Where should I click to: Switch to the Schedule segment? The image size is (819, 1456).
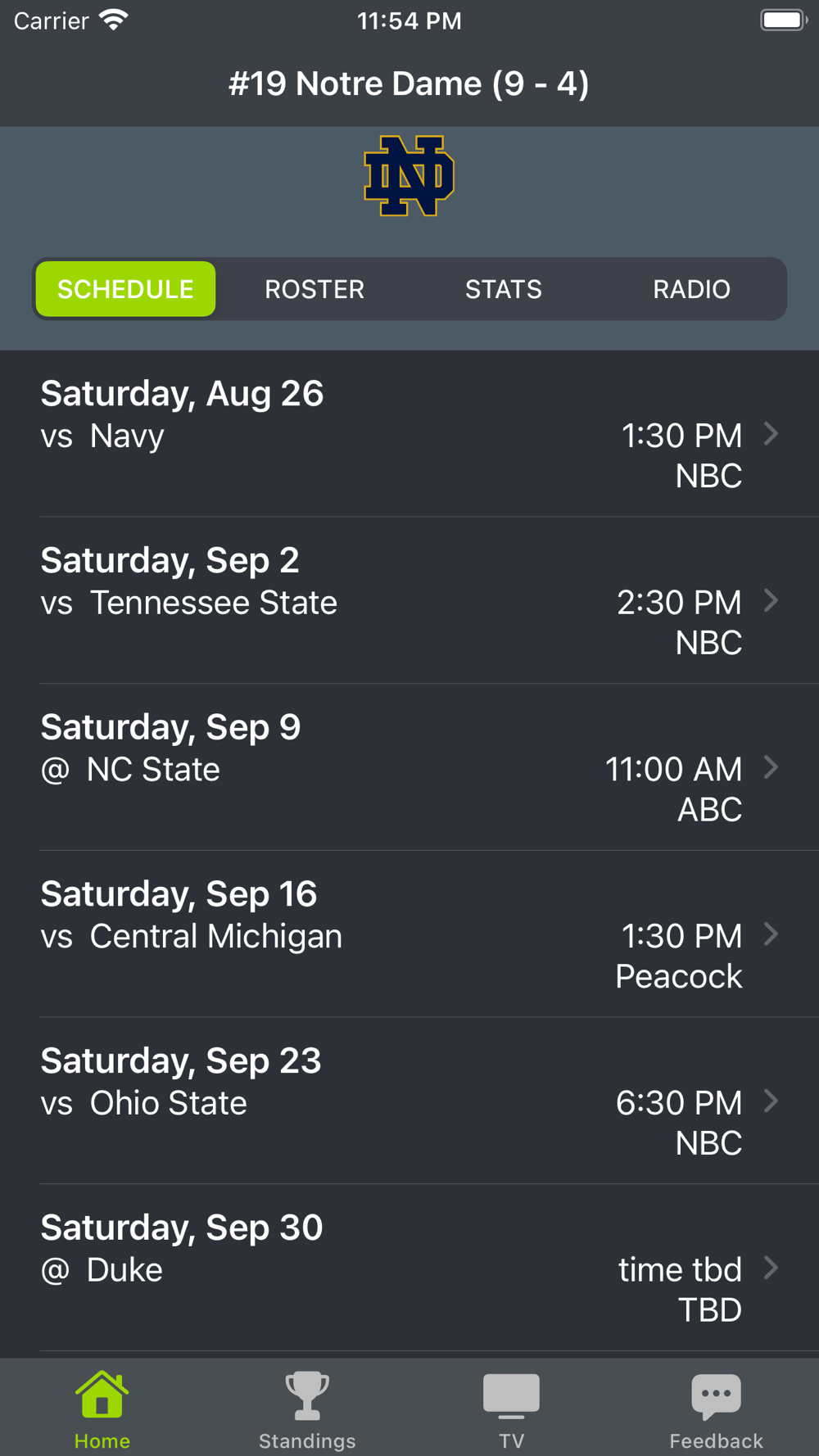[x=125, y=289]
